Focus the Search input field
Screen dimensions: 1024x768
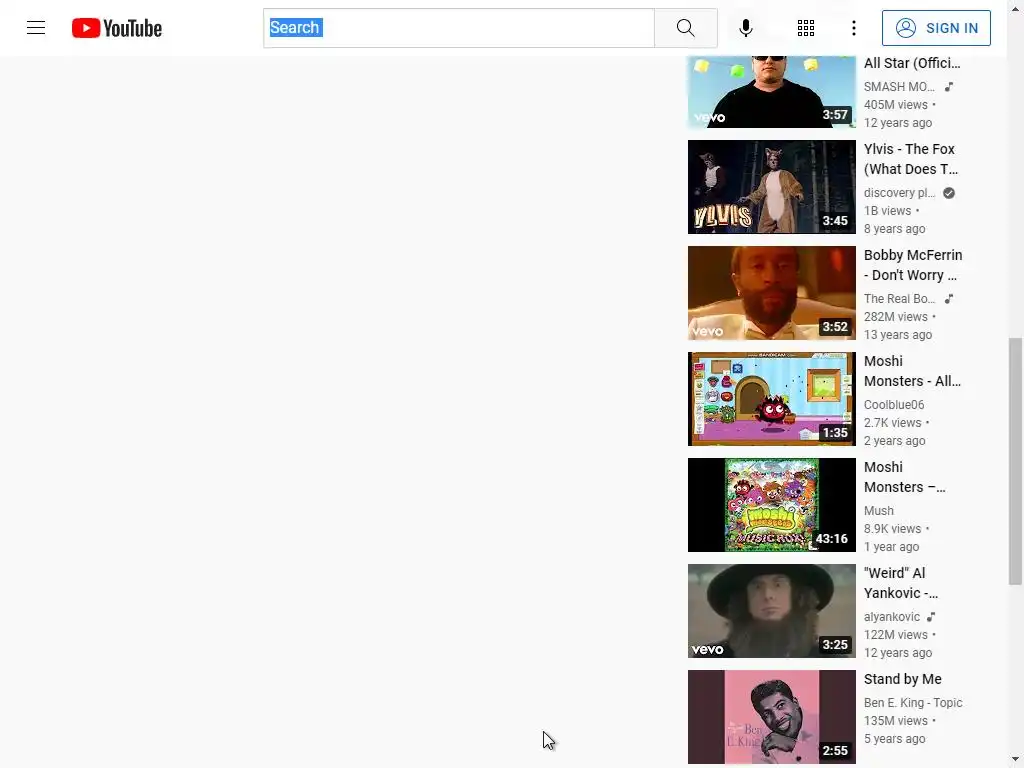[458, 28]
